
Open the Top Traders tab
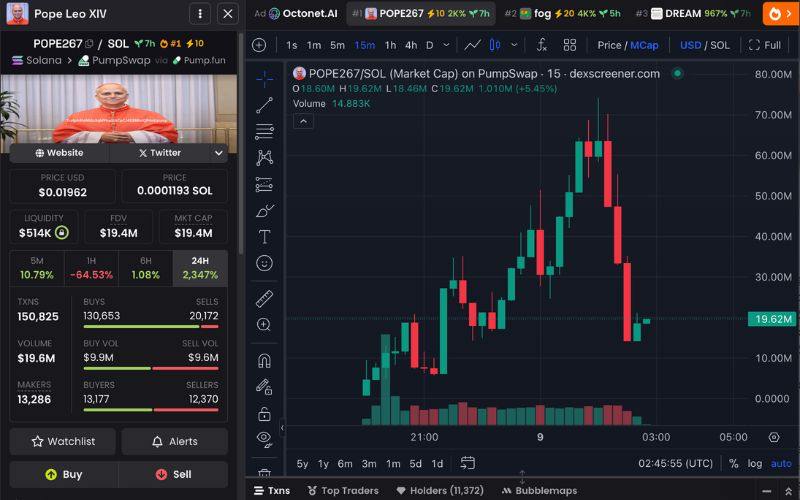click(x=343, y=490)
